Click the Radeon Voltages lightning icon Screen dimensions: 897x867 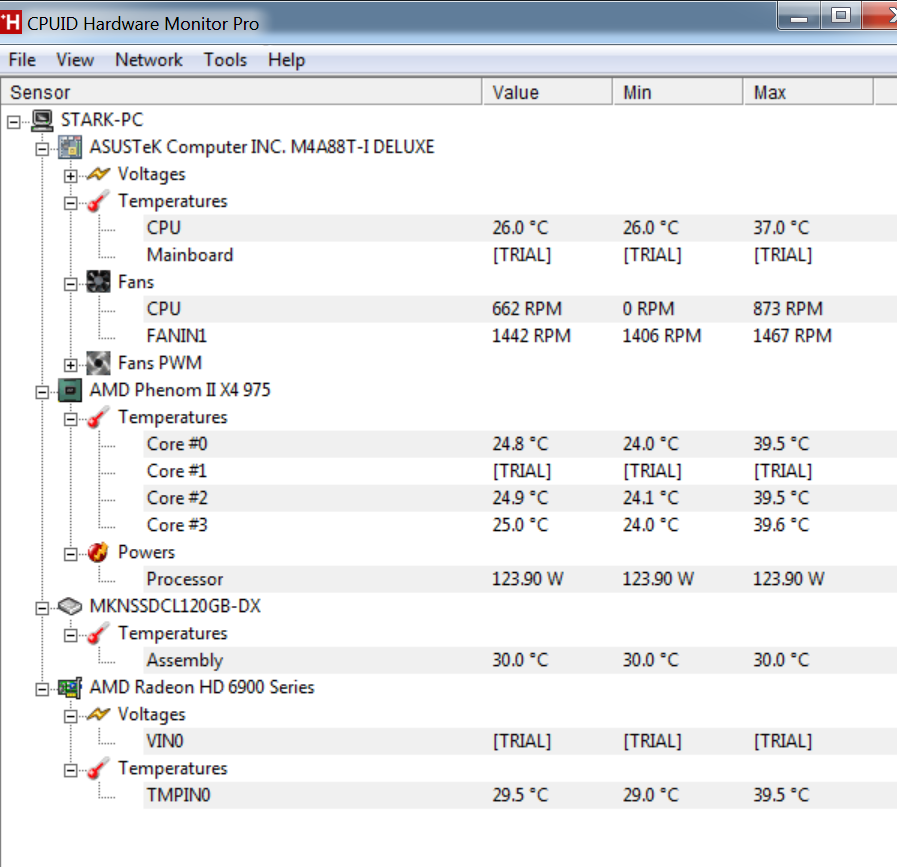(x=98, y=714)
